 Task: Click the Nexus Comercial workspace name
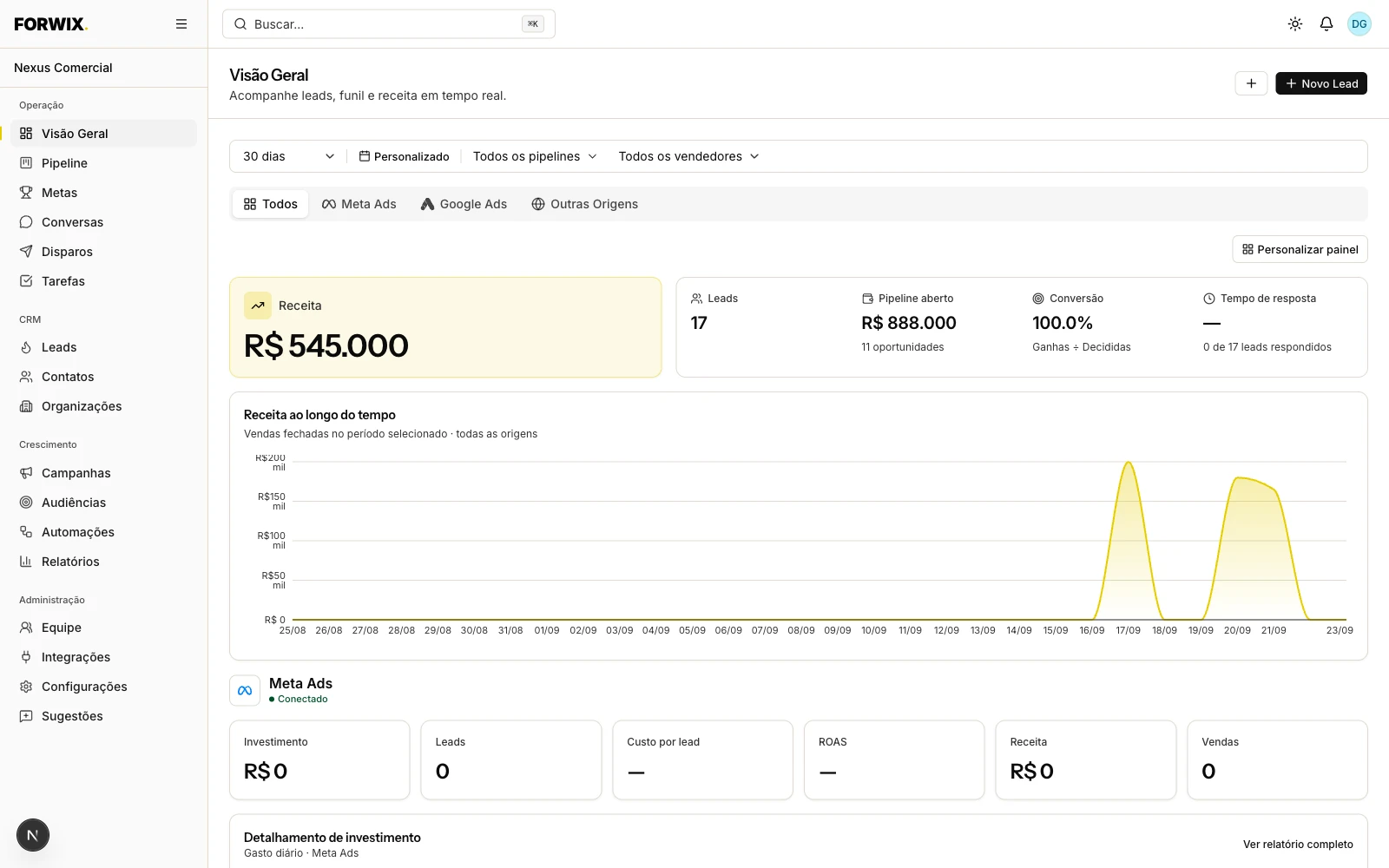coord(63,68)
